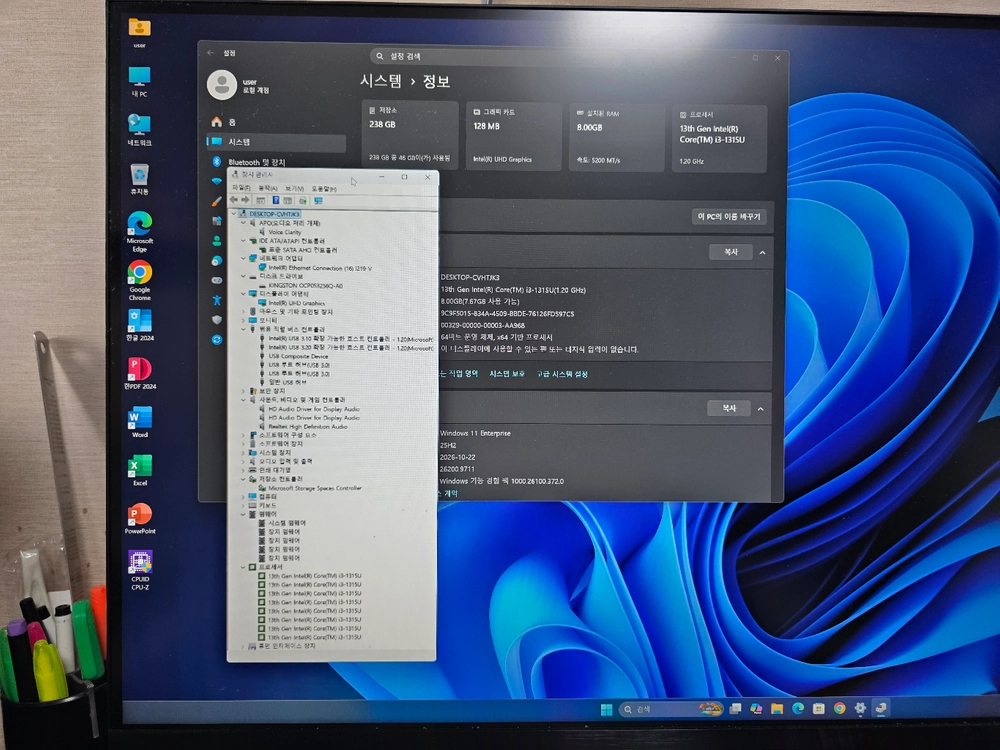
Task: Collapse 프로세서 node
Action: (x=243, y=566)
